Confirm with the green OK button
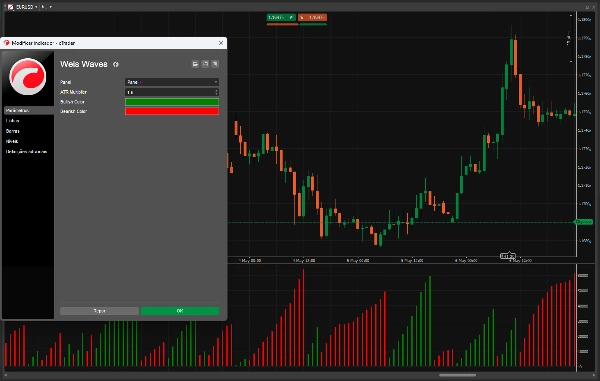600x381 pixels. point(180,311)
